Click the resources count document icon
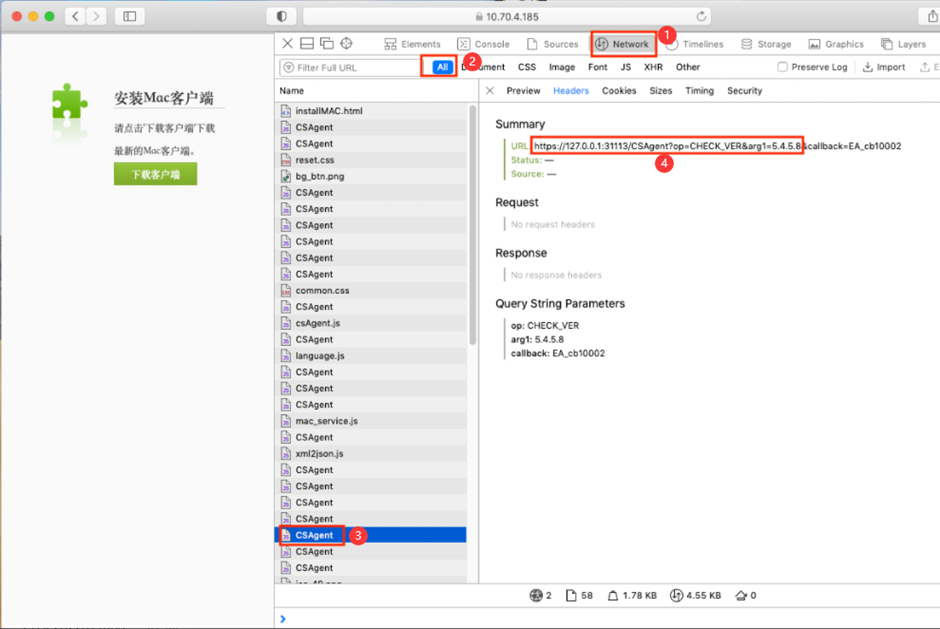The image size is (940, 629). [x=571, y=595]
